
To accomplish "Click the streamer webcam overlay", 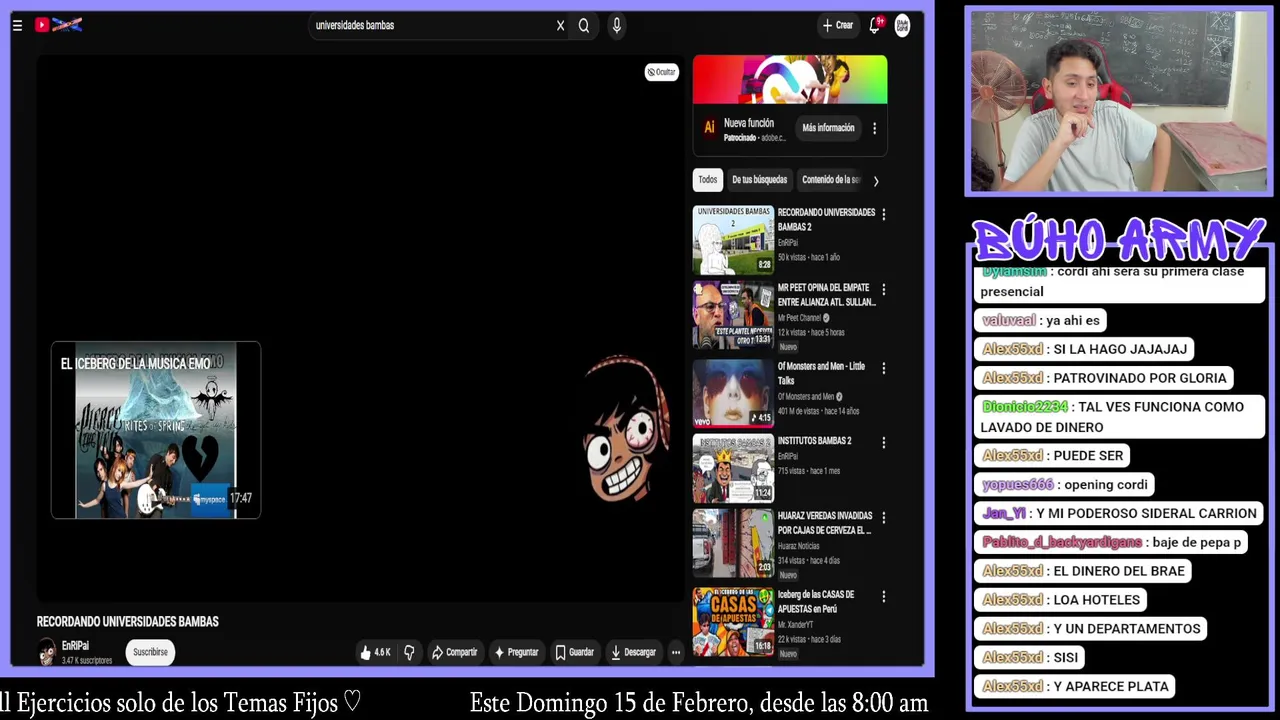I will pos(1119,101).
